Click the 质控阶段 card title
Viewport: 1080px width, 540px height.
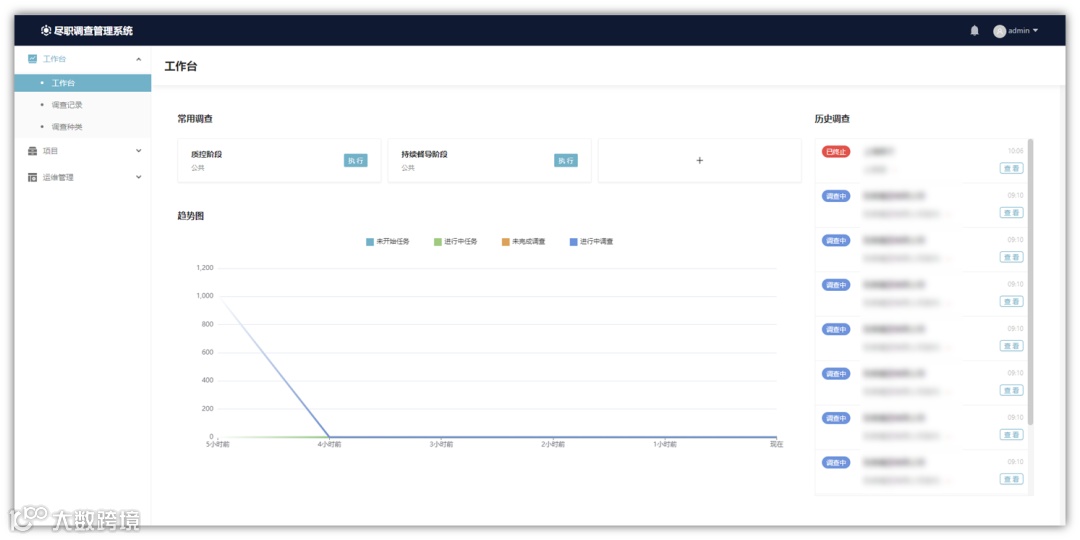click(x=207, y=154)
